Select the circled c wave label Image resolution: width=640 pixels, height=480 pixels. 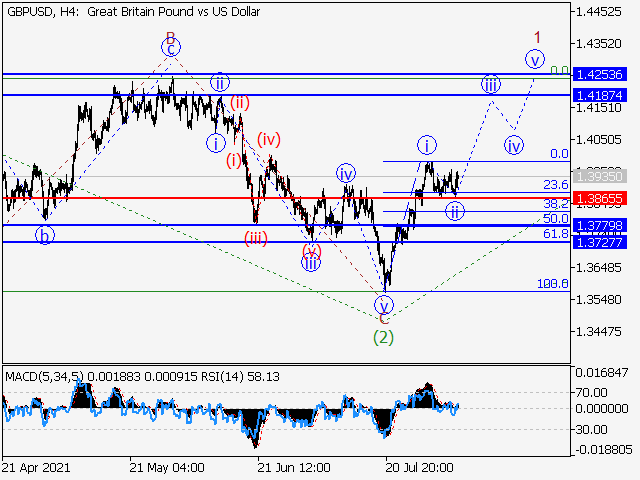[x=171, y=48]
